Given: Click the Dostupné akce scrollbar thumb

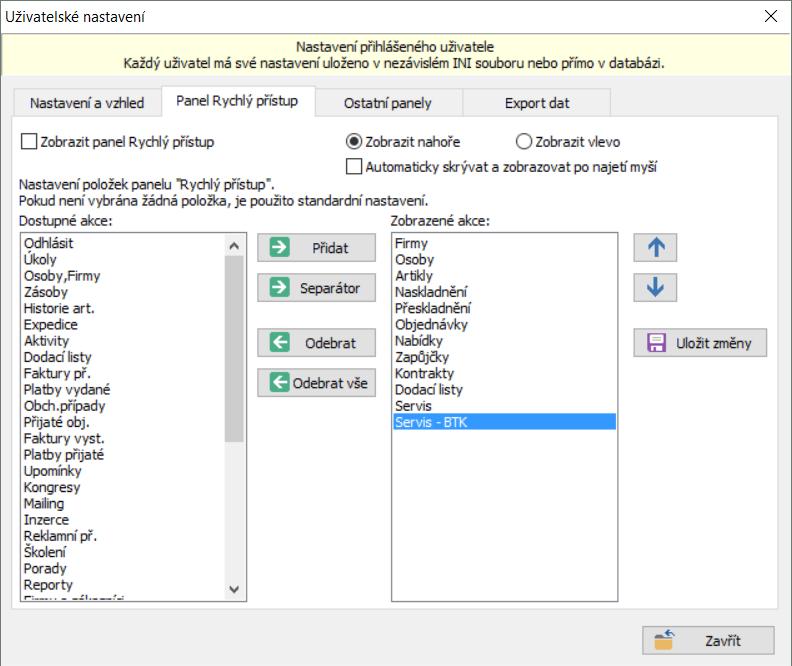Looking at the screenshot, I should click(234, 349).
